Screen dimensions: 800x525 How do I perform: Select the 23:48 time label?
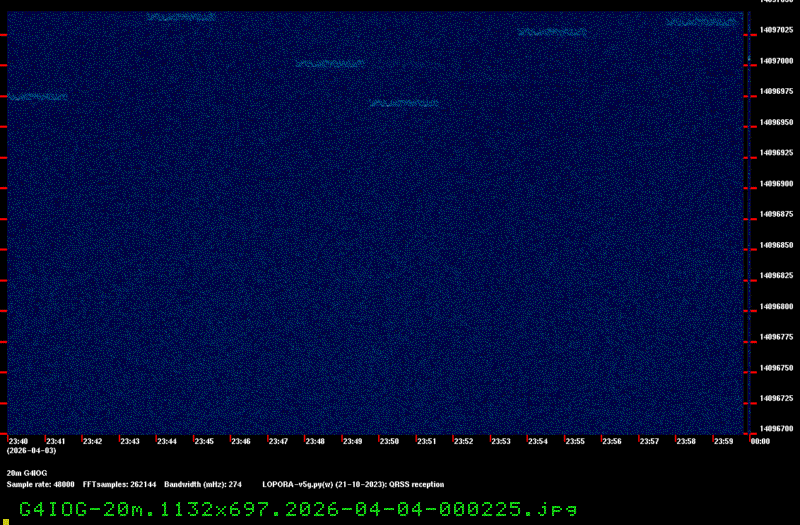tap(315, 441)
